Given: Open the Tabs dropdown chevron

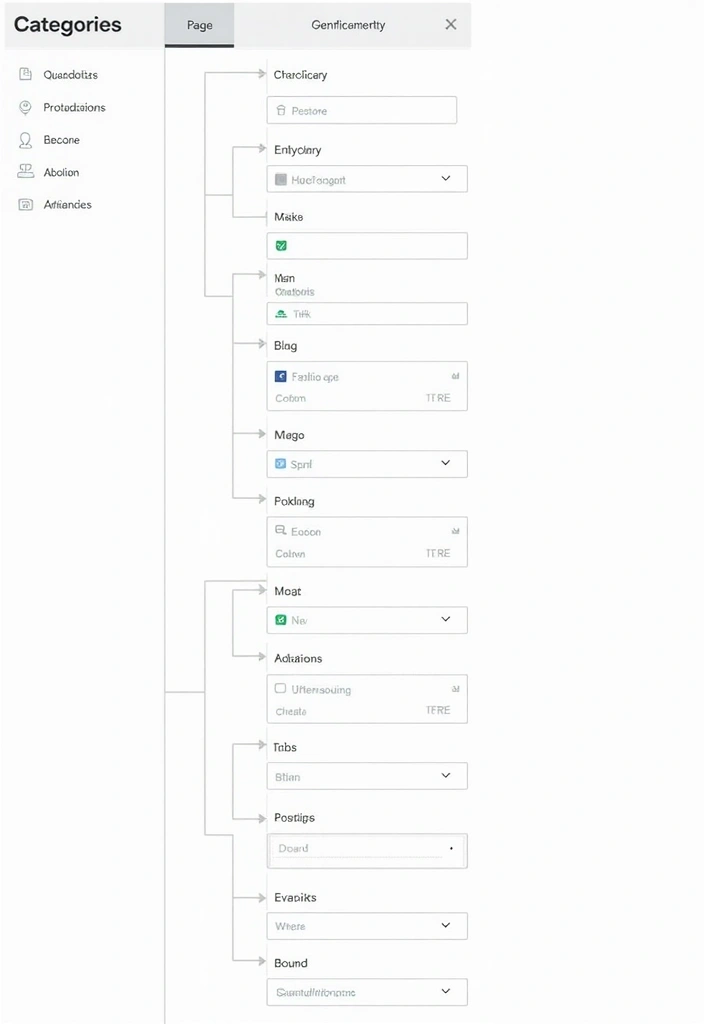Looking at the screenshot, I should pos(446,775).
